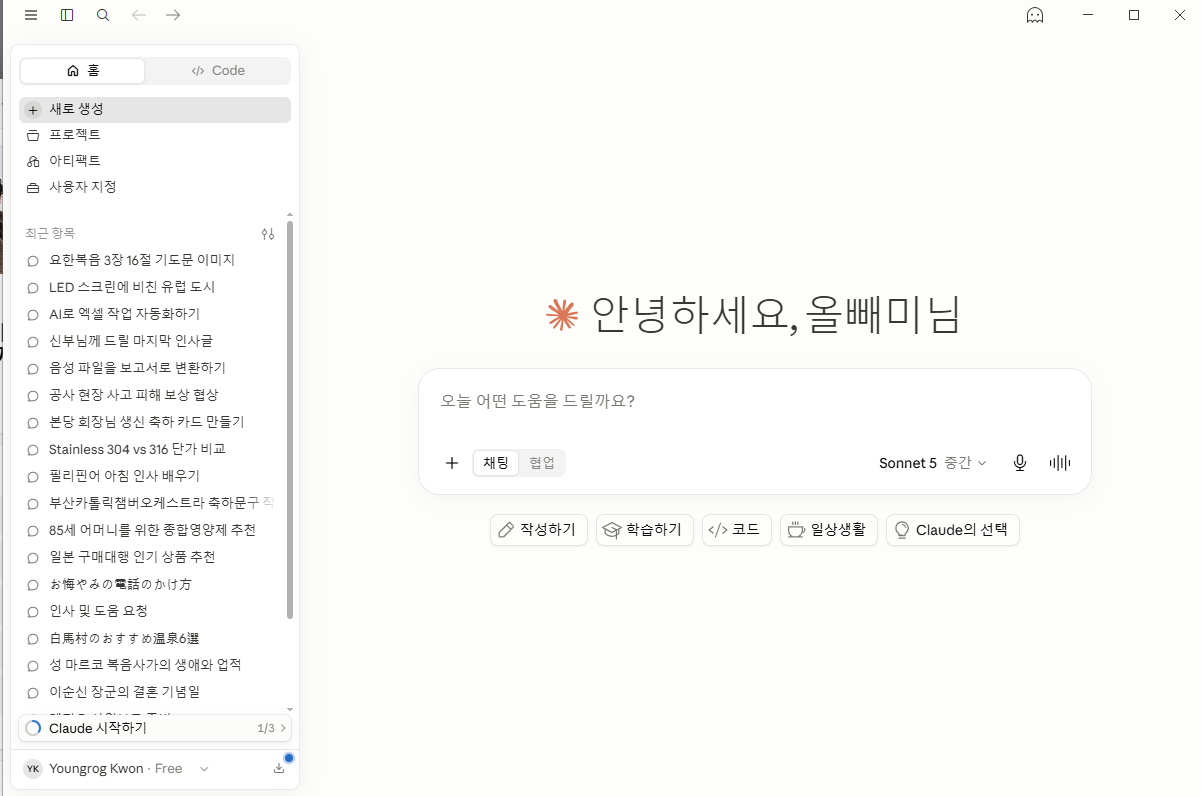Click the ghost incognito chat icon

[x=1035, y=15]
